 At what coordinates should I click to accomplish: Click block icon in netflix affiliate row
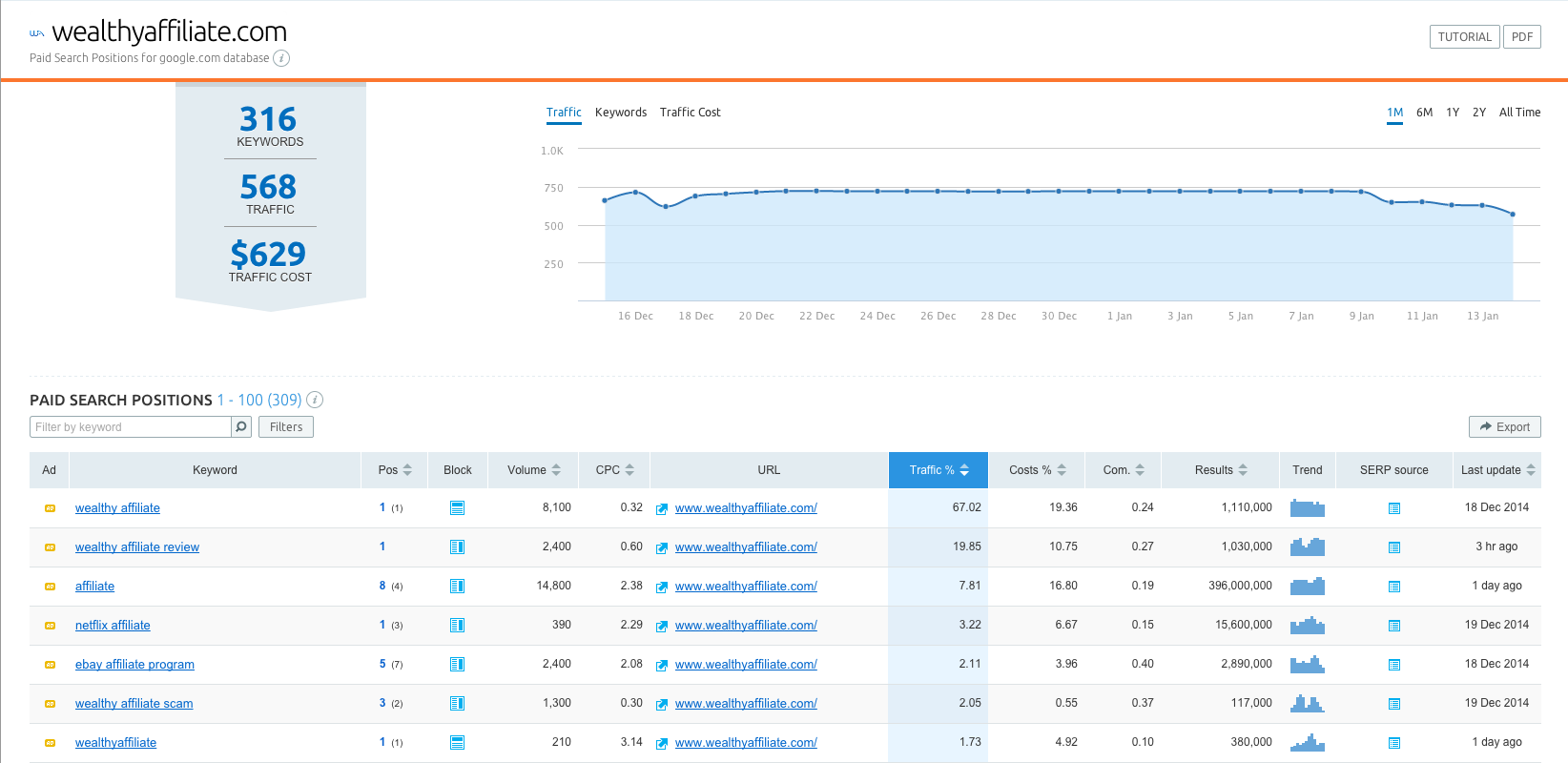[457, 626]
